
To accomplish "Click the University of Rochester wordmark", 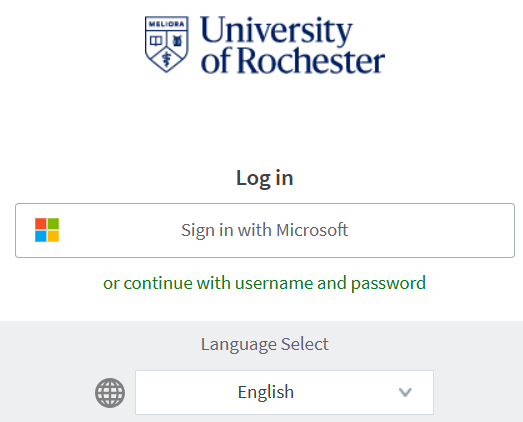I will 293,45.
